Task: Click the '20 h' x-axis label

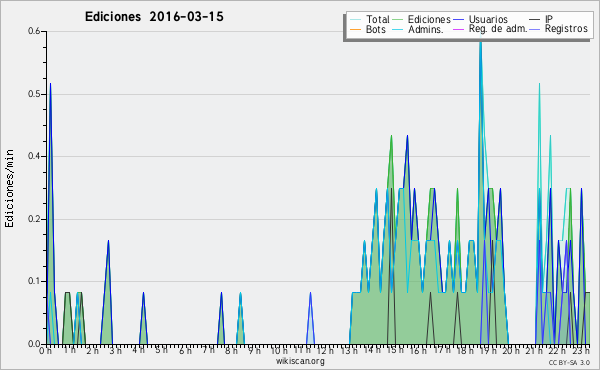Action: click(x=511, y=350)
